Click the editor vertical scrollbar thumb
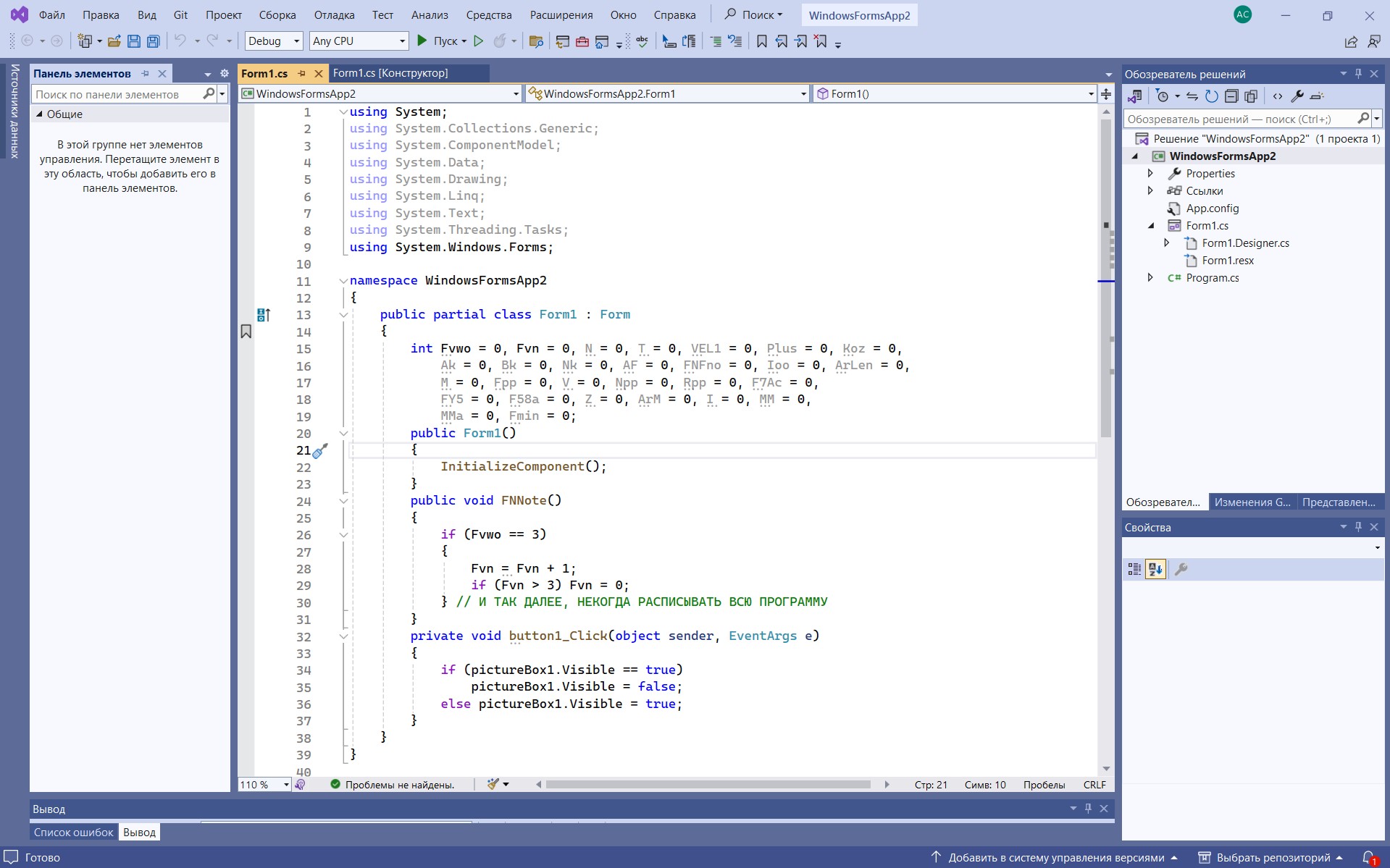1390x868 pixels. [1106, 279]
